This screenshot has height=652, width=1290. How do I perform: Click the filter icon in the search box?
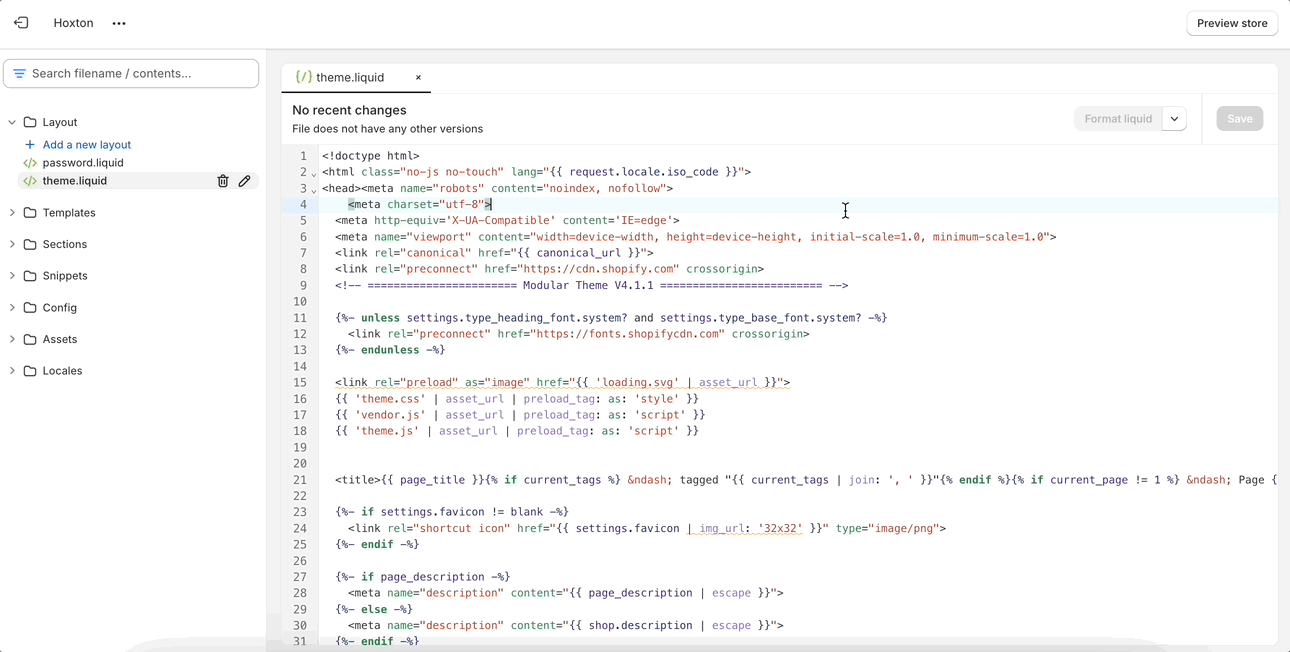click(19, 73)
